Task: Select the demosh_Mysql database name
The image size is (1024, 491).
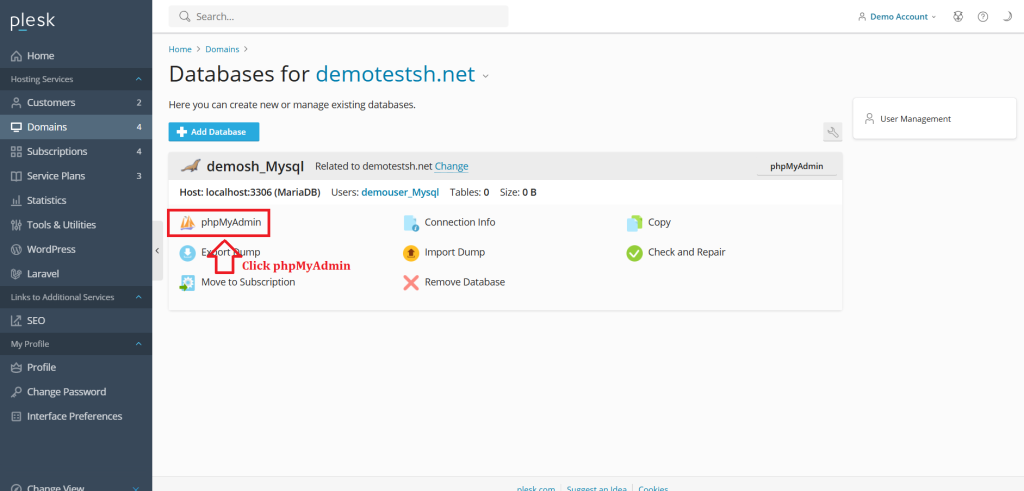Action: coord(255,166)
